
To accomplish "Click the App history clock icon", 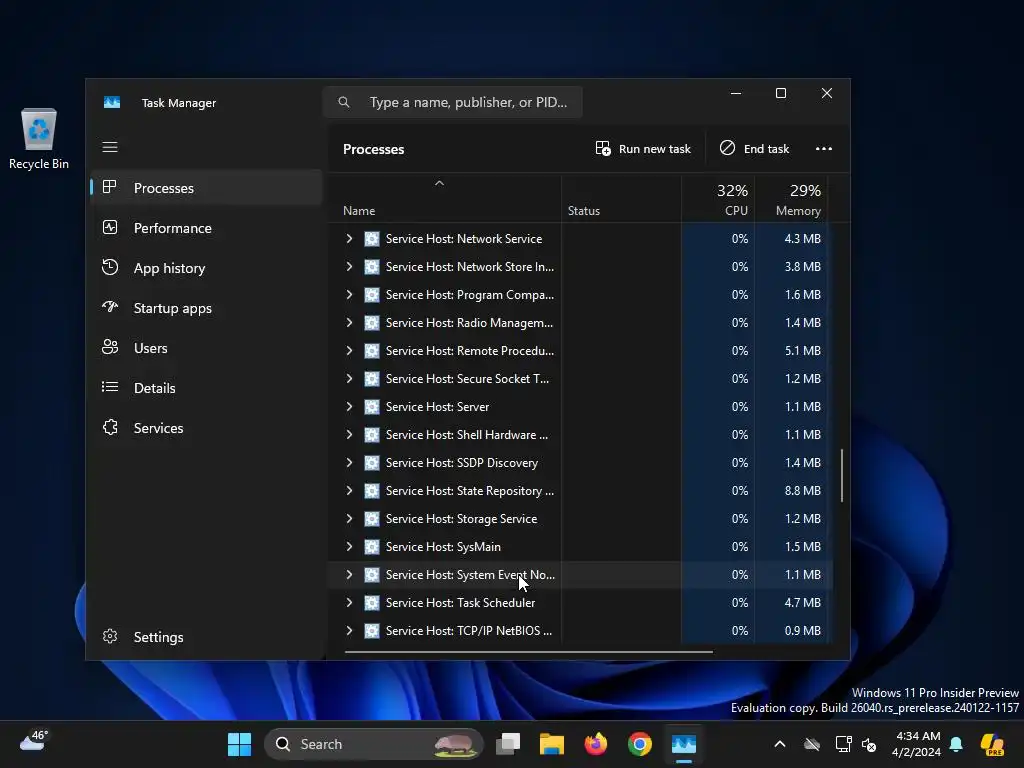I will (110, 267).
